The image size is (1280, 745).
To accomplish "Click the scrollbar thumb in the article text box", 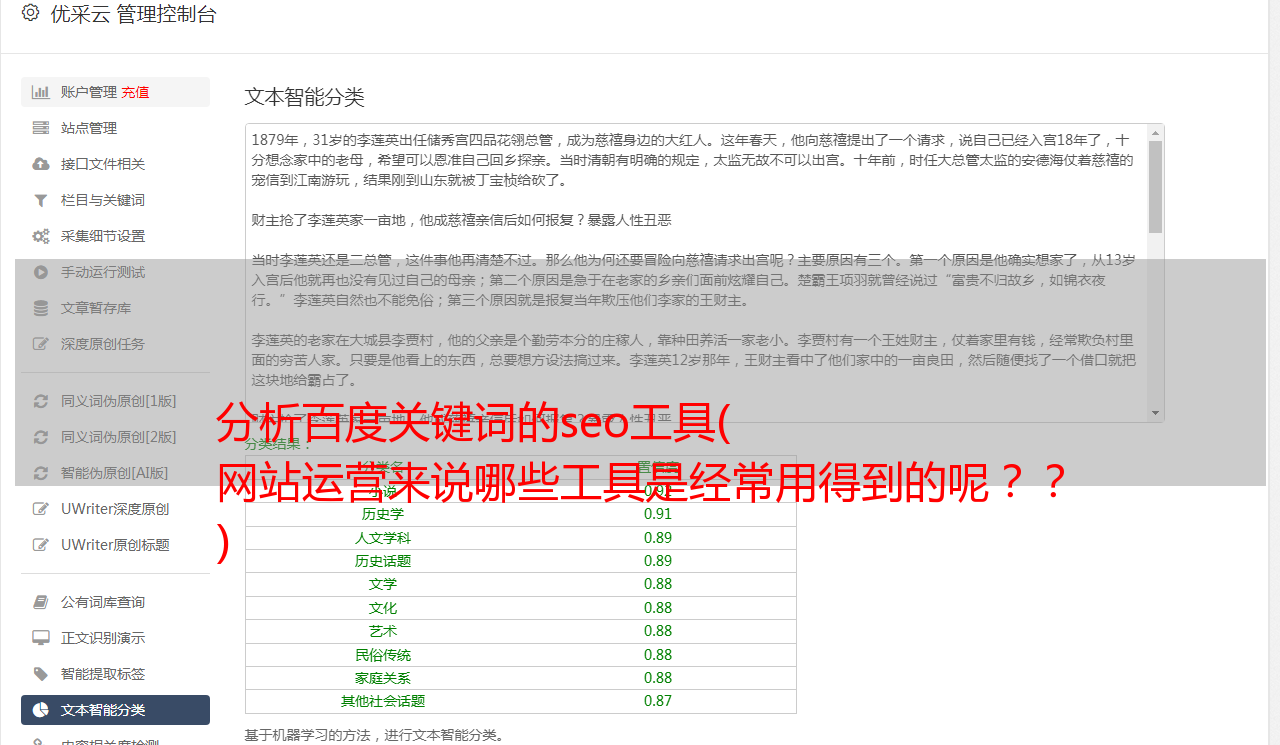I will coord(1156,186).
